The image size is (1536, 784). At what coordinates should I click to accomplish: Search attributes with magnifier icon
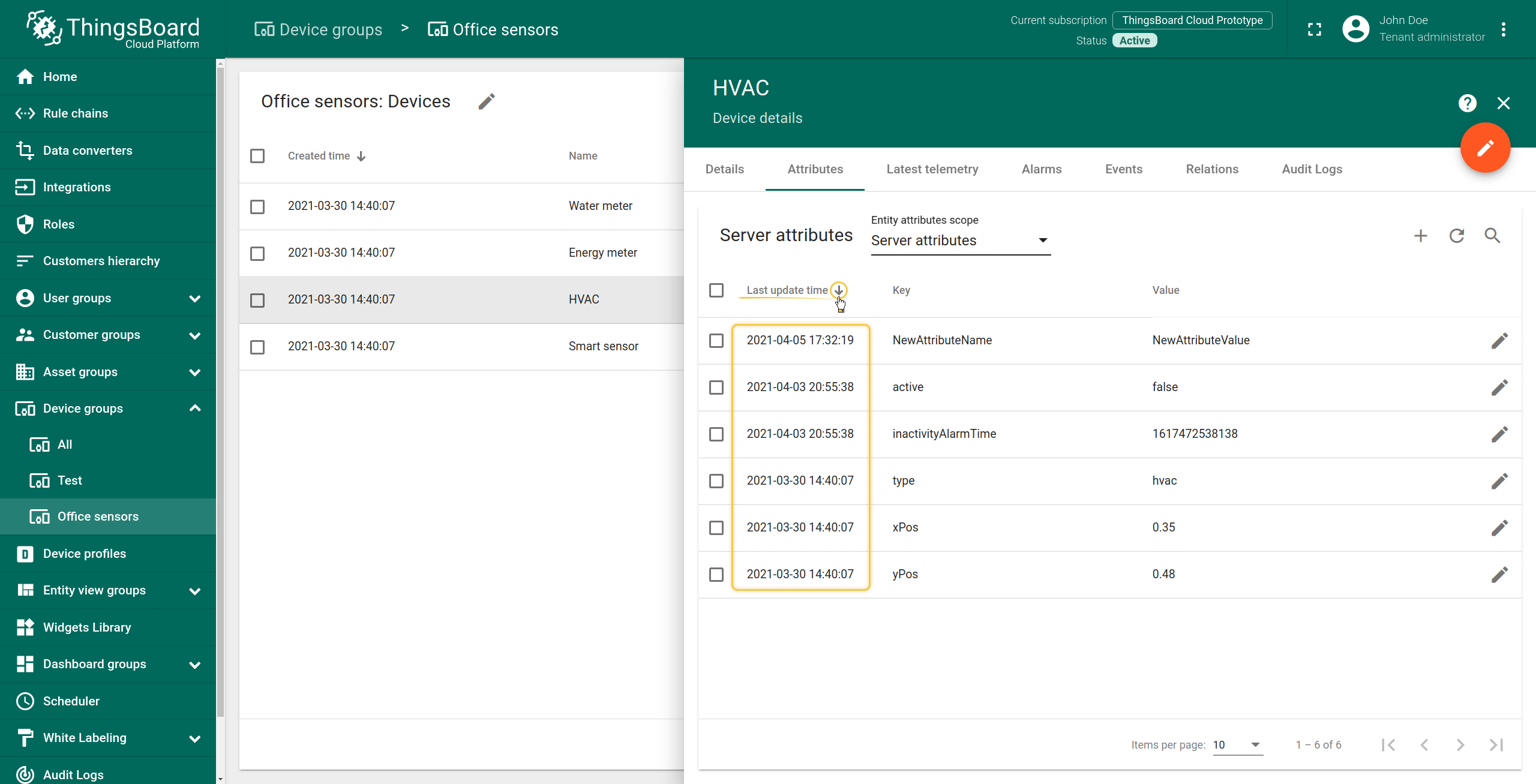tap(1492, 236)
